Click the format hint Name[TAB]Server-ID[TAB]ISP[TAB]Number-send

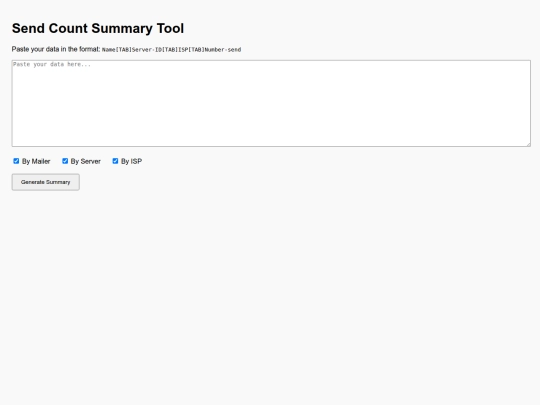[x=172, y=50]
